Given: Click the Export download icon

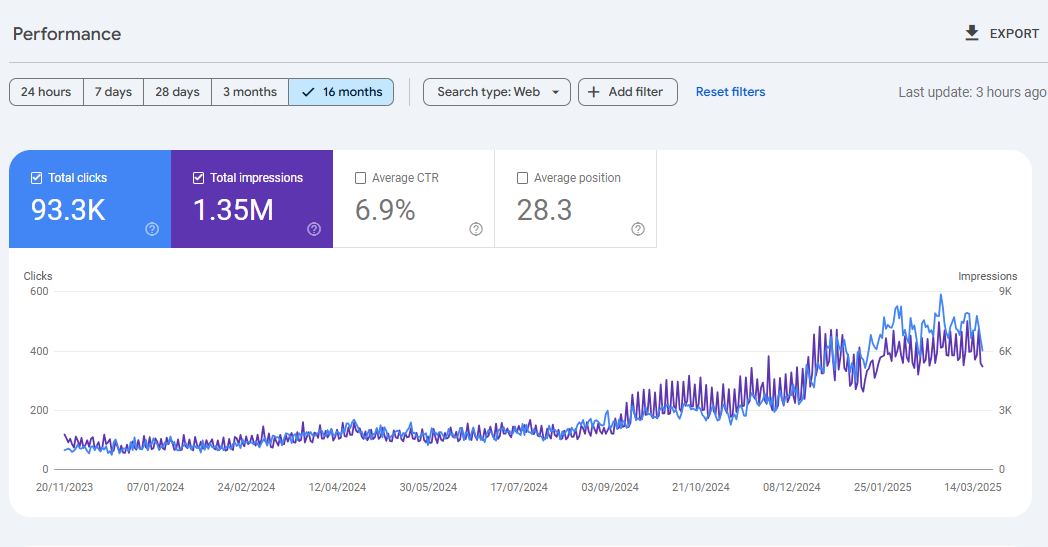Looking at the screenshot, I should [x=971, y=34].
